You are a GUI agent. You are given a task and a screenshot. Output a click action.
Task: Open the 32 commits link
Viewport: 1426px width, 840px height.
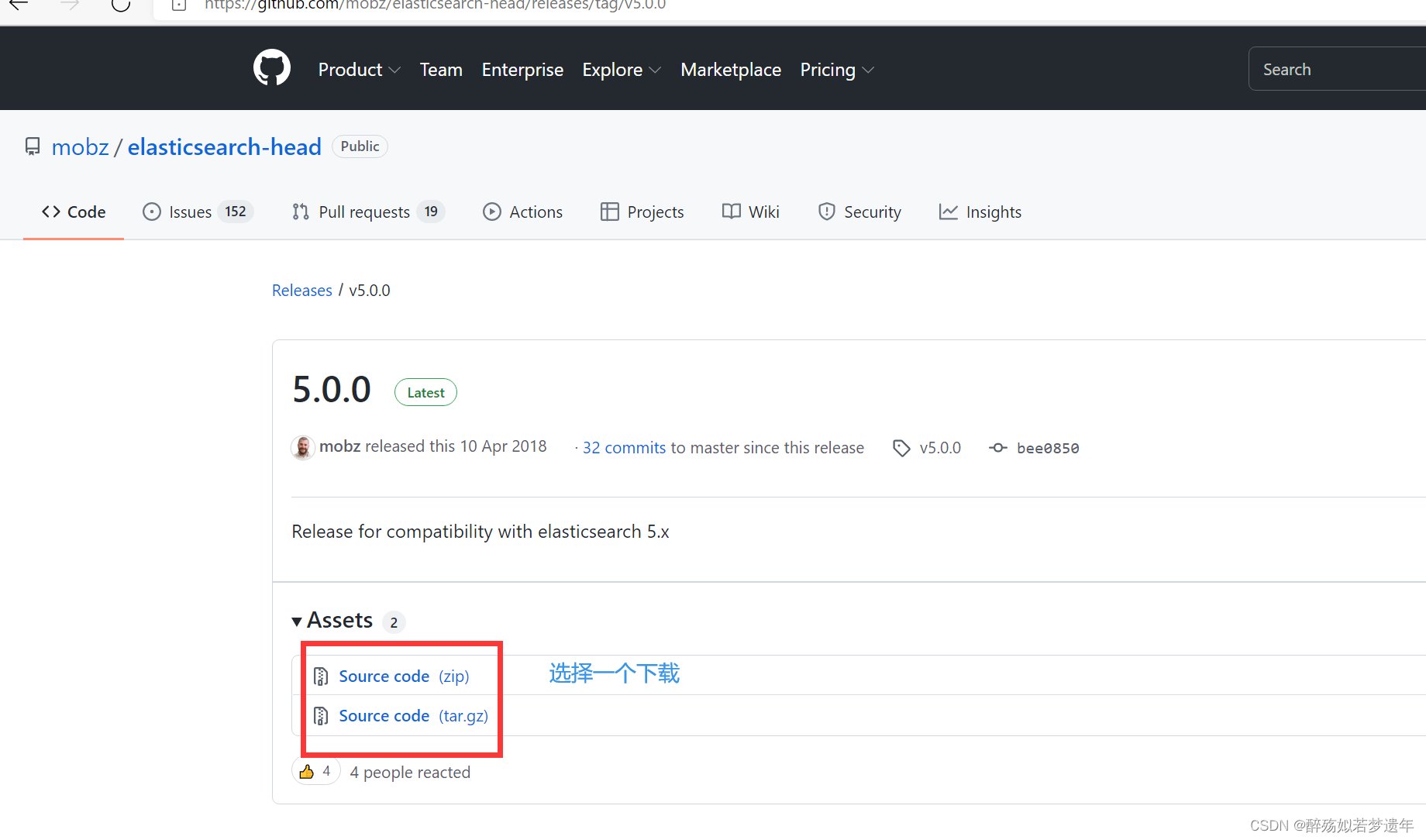pos(624,448)
